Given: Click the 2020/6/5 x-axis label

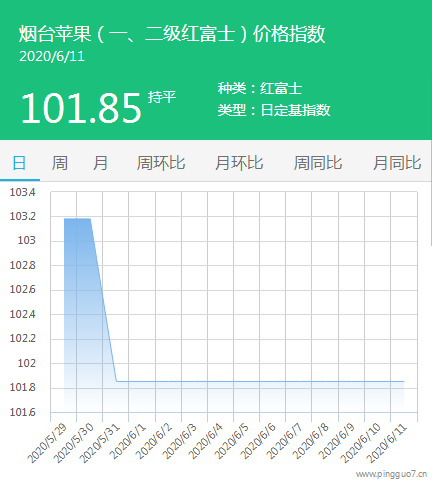Looking at the screenshot, I should pos(231,442).
